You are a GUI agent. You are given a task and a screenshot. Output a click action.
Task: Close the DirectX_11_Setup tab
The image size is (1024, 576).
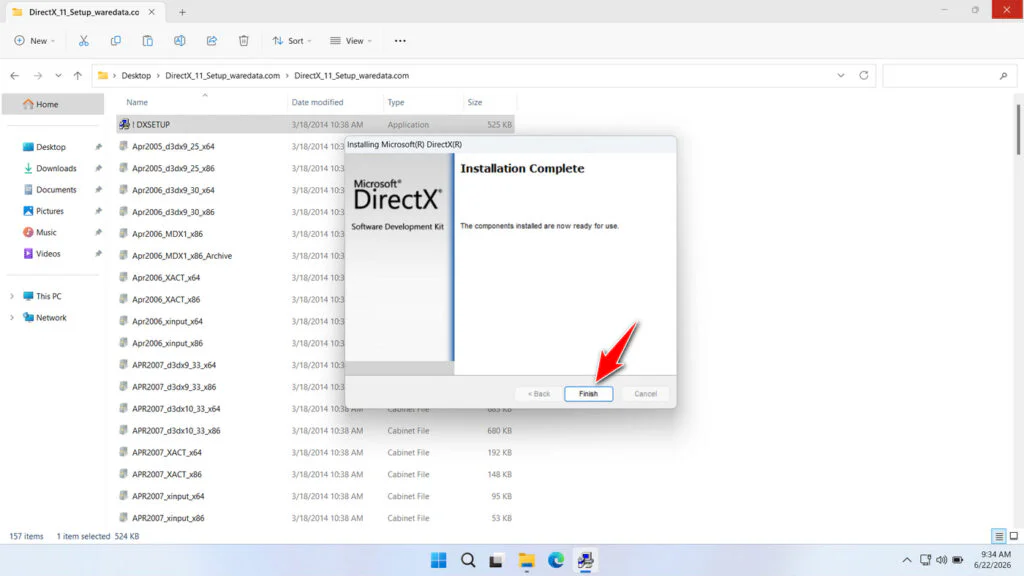coord(152,12)
